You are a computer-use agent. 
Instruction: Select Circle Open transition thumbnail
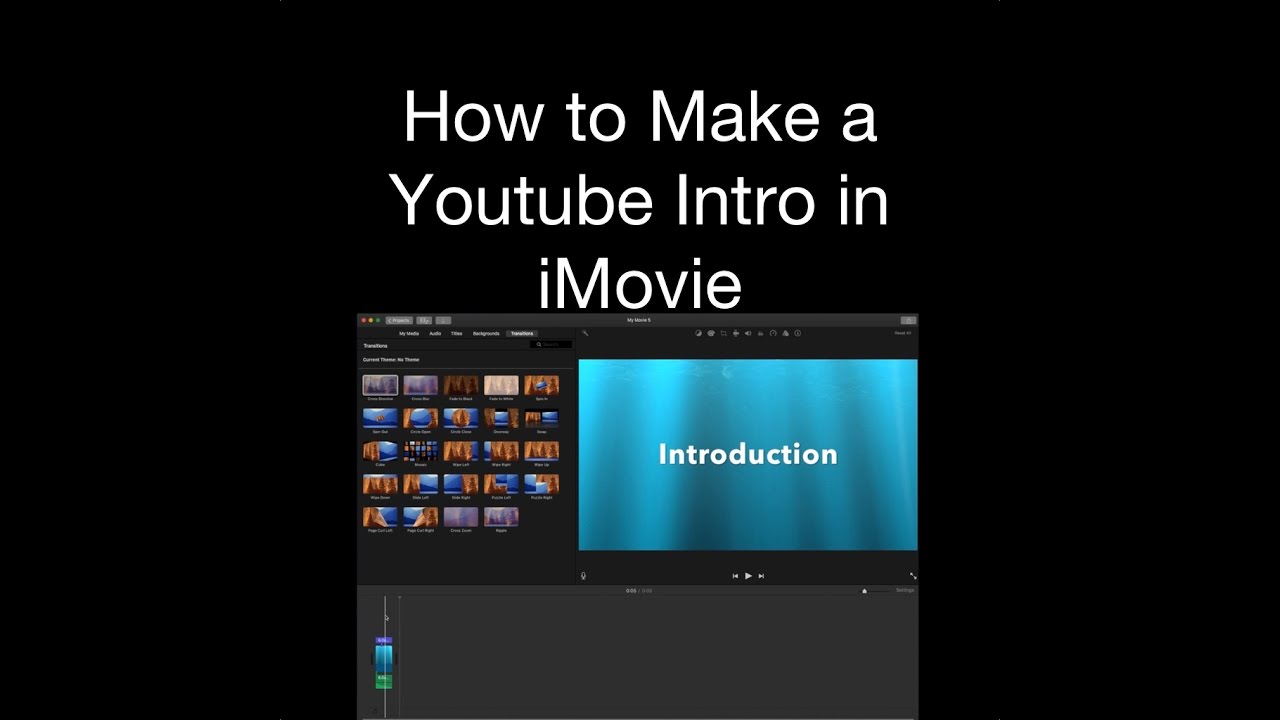click(x=420, y=418)
